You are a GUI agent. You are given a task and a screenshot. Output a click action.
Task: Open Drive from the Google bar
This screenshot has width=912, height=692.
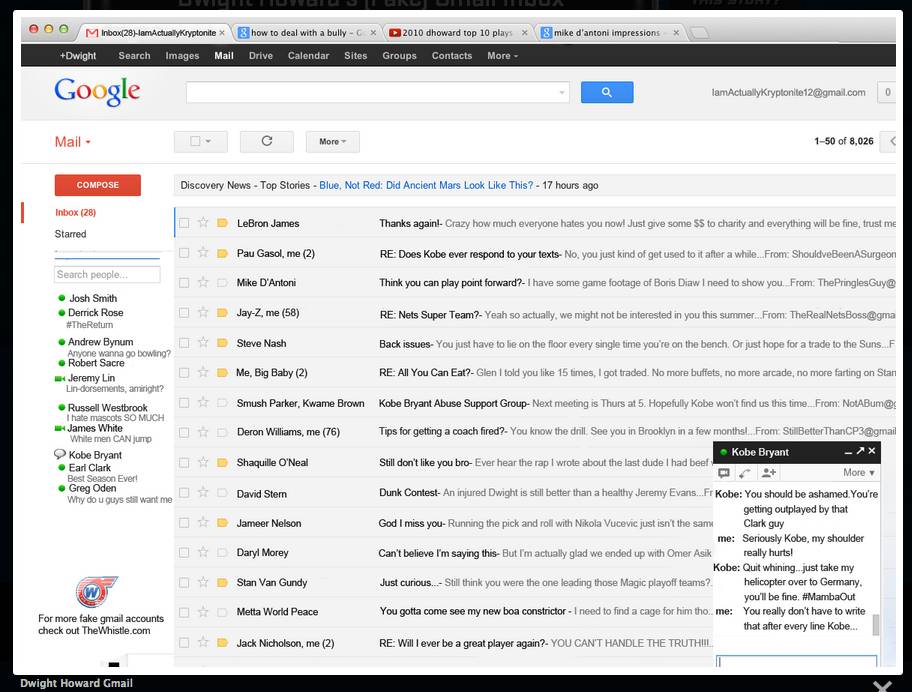(261, 56)
